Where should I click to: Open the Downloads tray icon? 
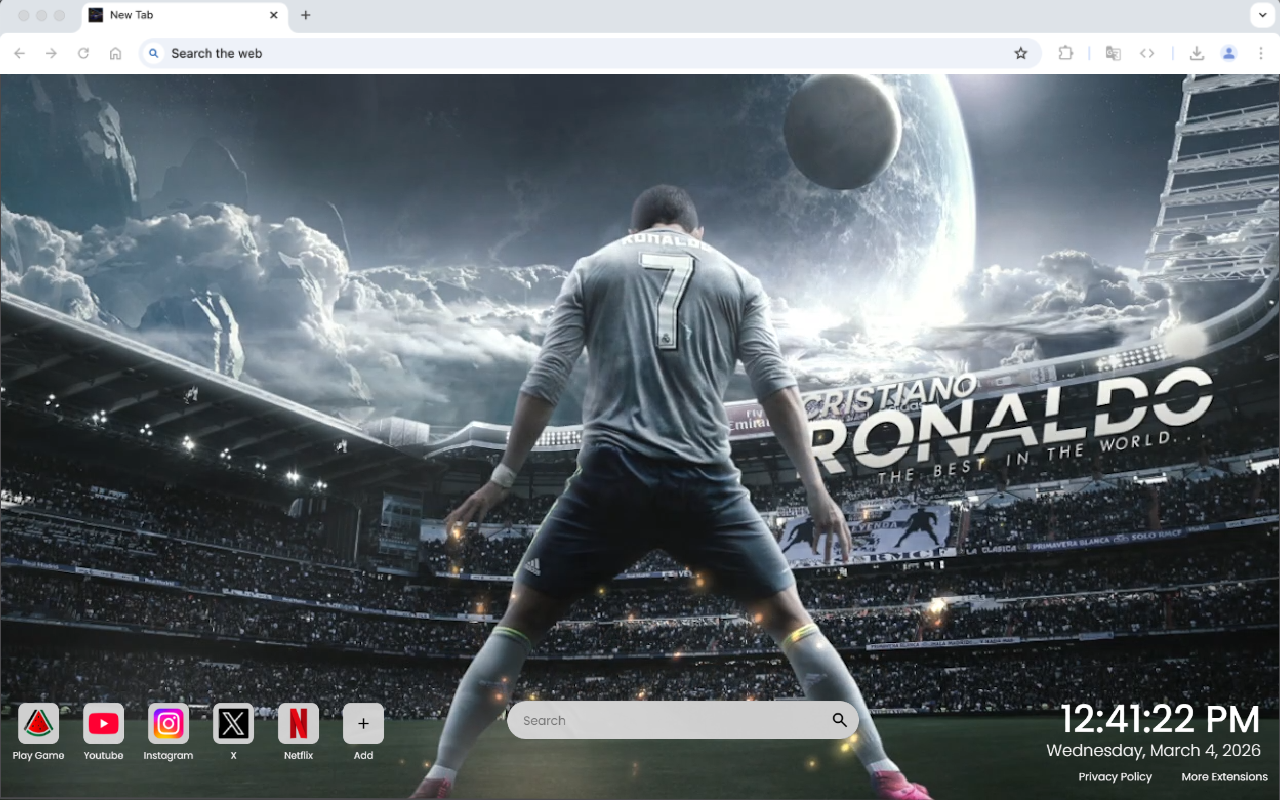[x=1196, y=53]
